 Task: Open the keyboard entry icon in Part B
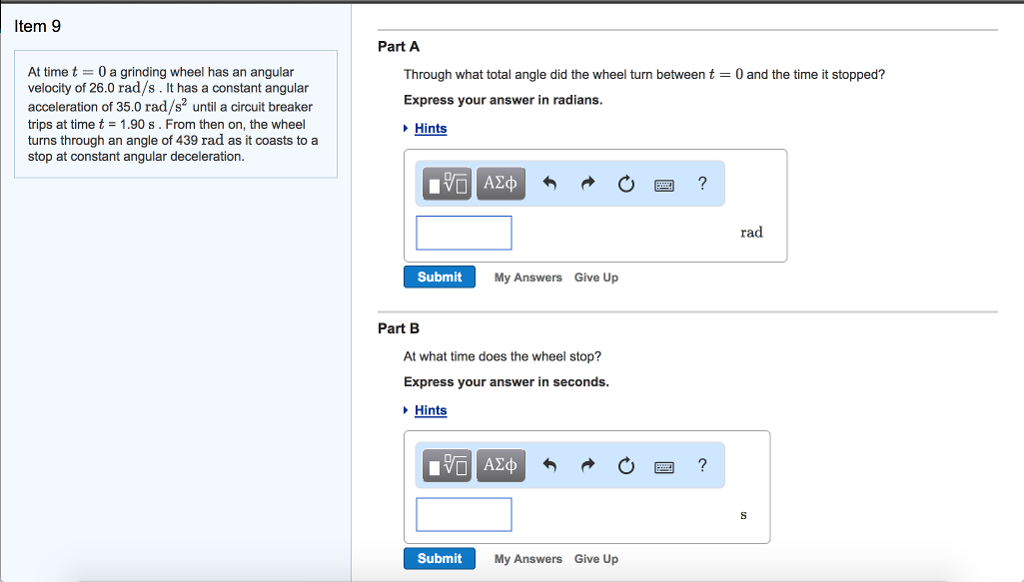point(663,465)
